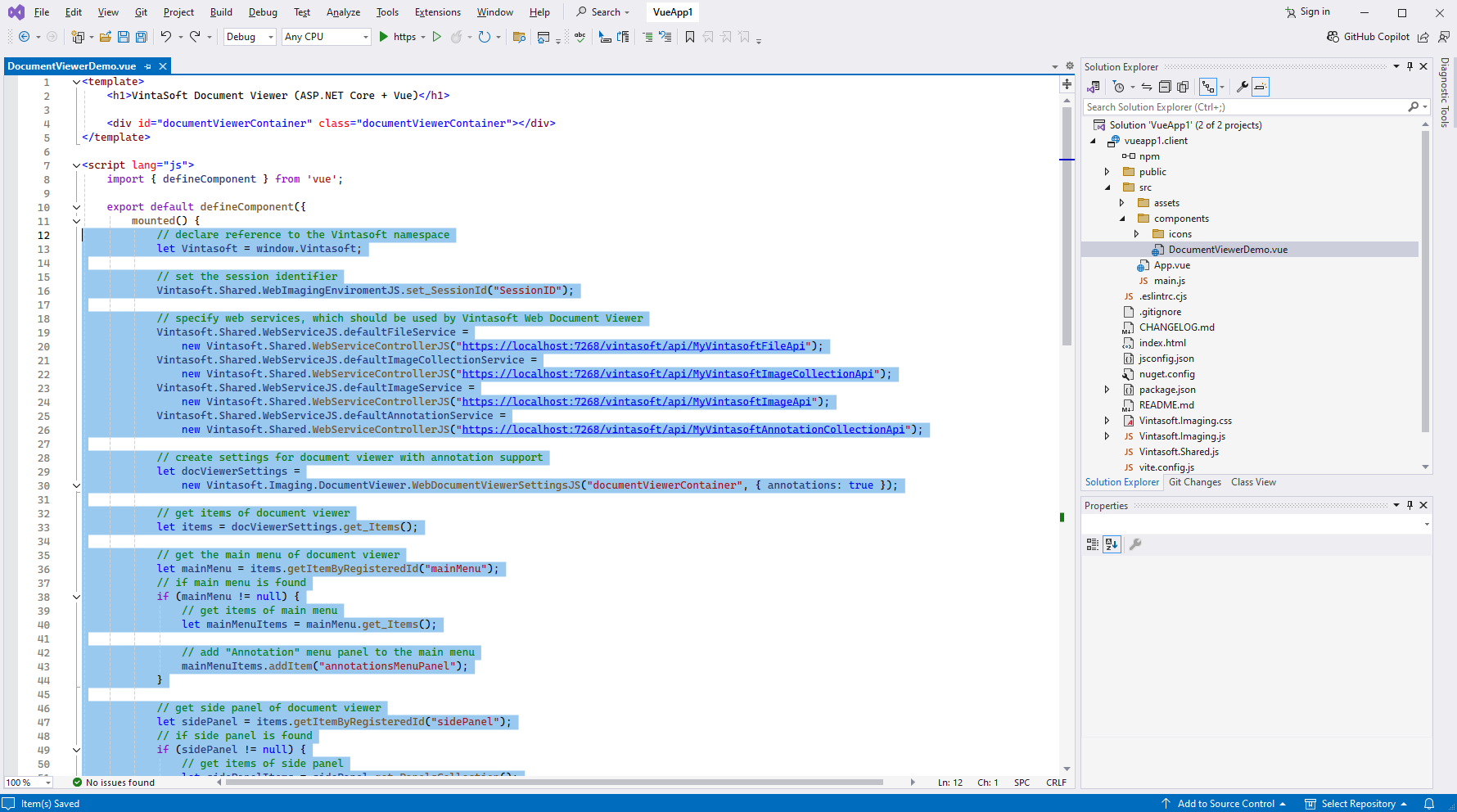Viewport: 1457px width, 812px height.
Task: Start debugging with the green https play button
Action: tap(384, 37)
